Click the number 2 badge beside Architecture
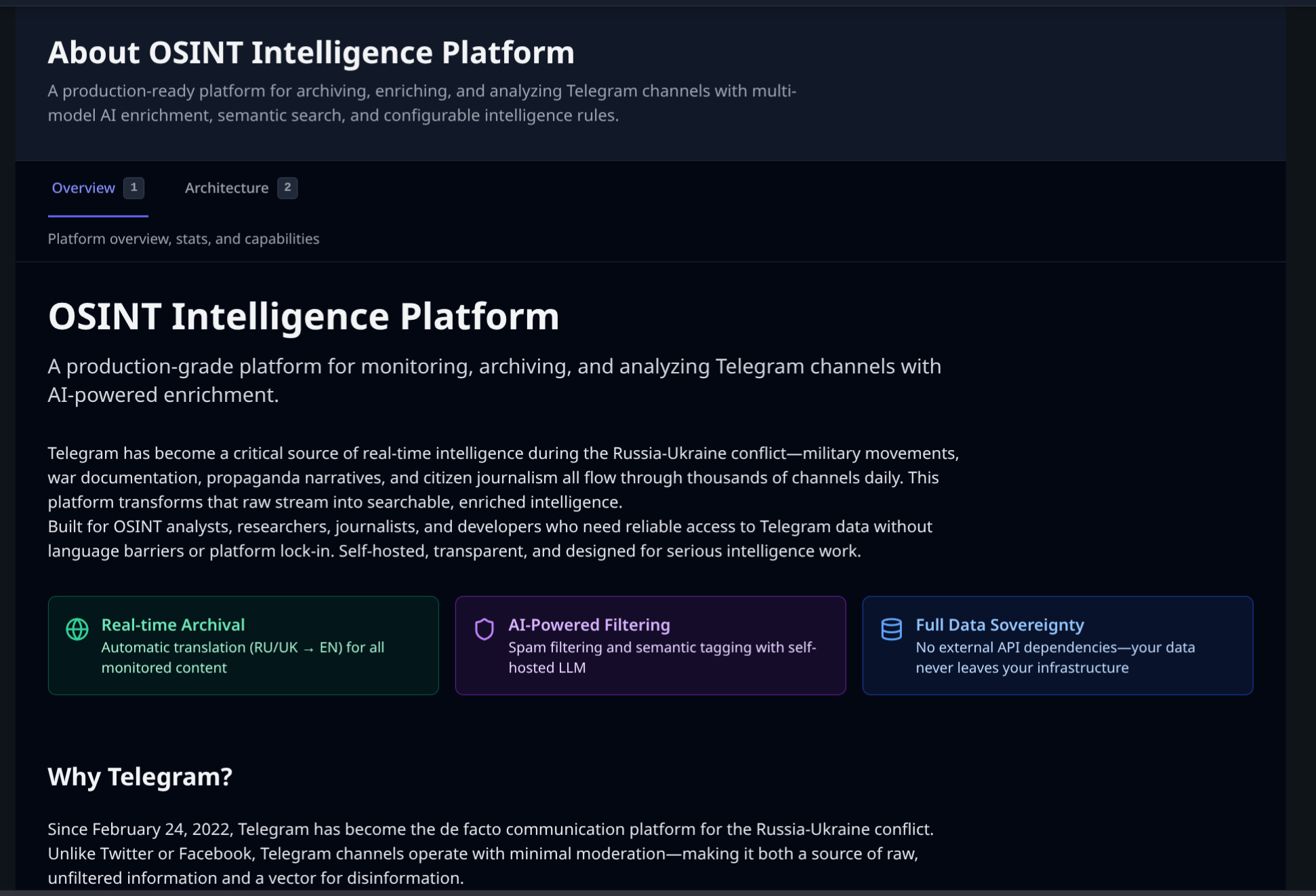 tap(287, 188)
